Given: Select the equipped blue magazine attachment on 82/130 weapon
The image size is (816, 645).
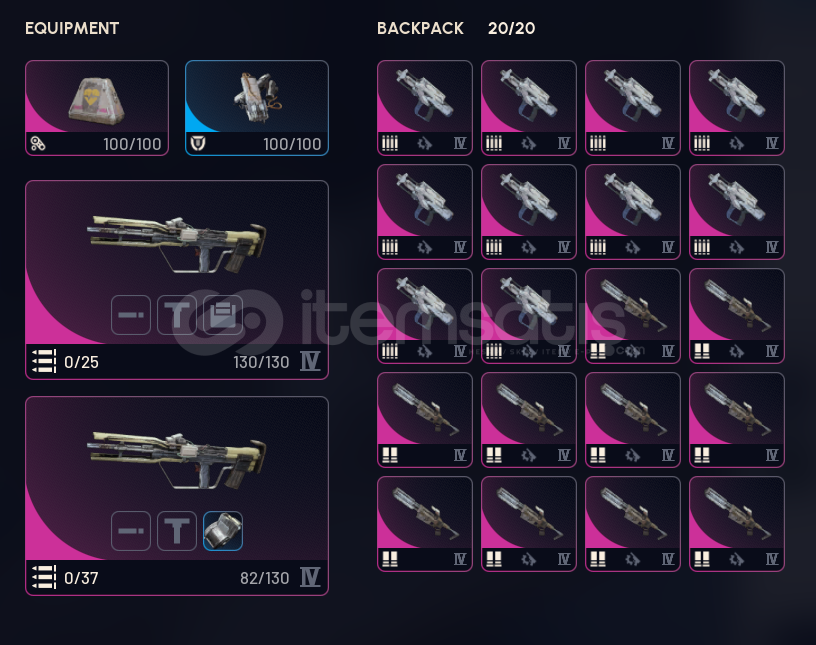Looking at the screenshot, I should (223, 531).
